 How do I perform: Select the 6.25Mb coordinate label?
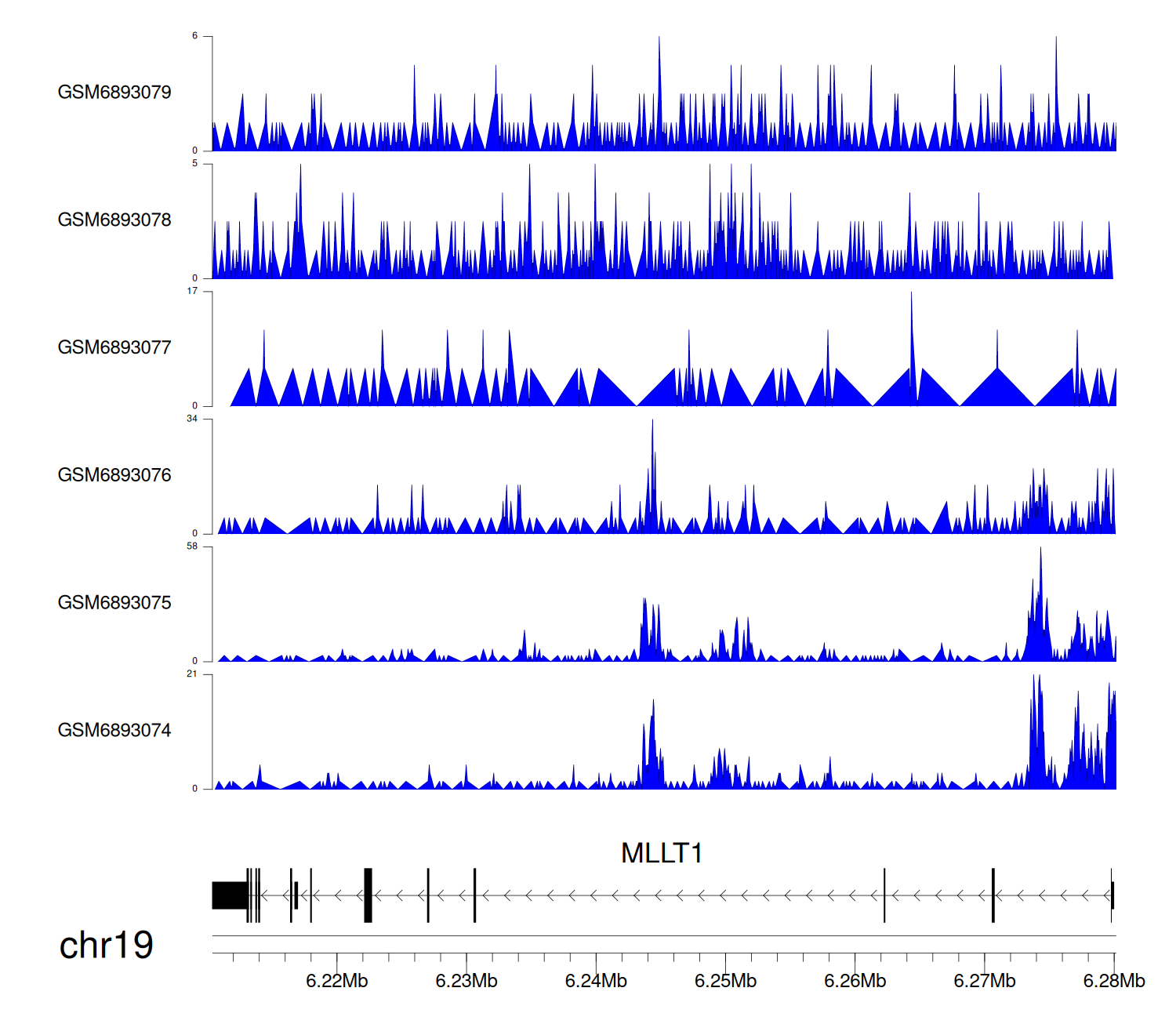tap(725, 981)
